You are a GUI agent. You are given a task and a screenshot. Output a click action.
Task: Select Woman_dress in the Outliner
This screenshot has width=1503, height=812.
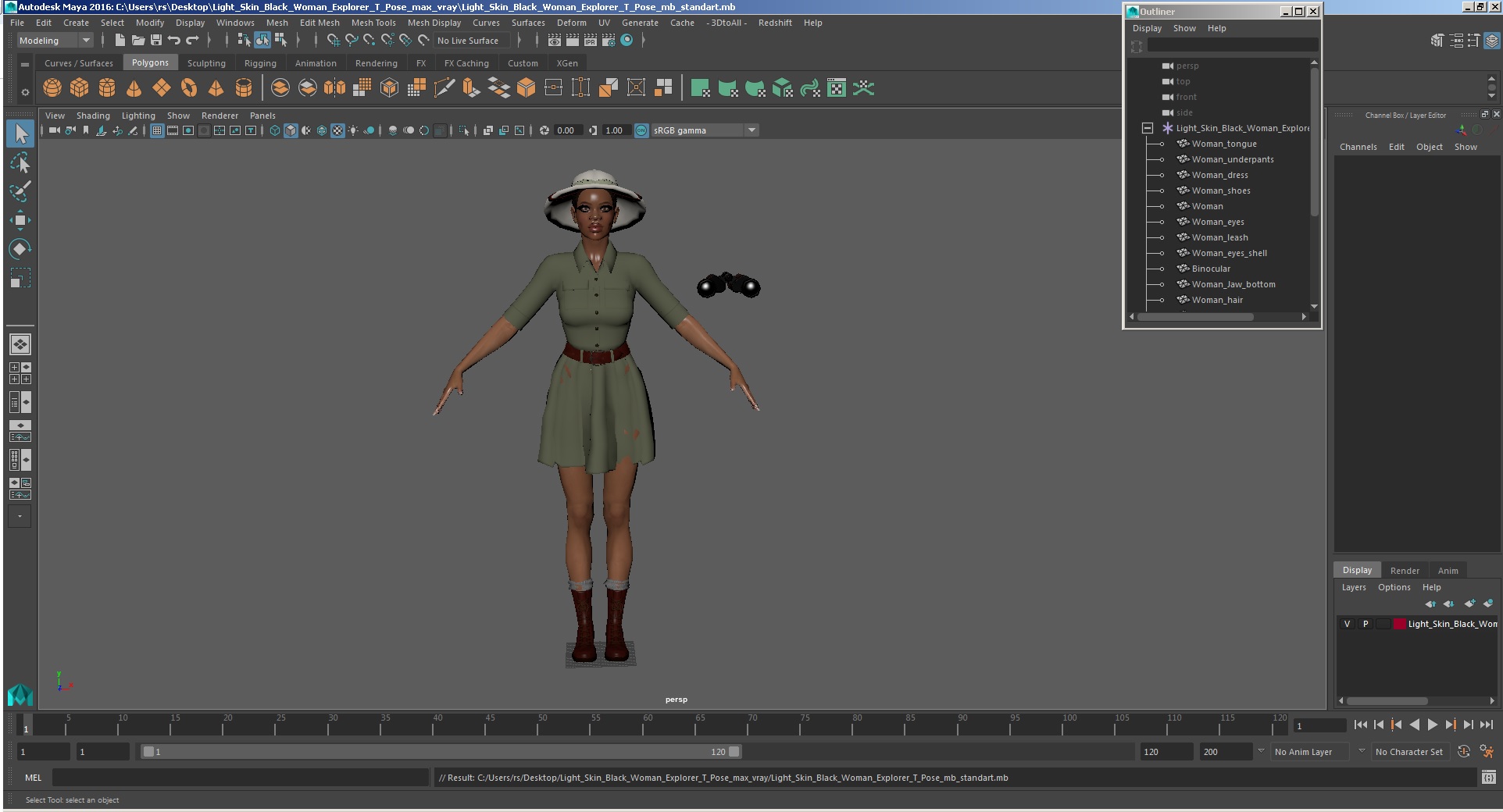pos(1219,175)
